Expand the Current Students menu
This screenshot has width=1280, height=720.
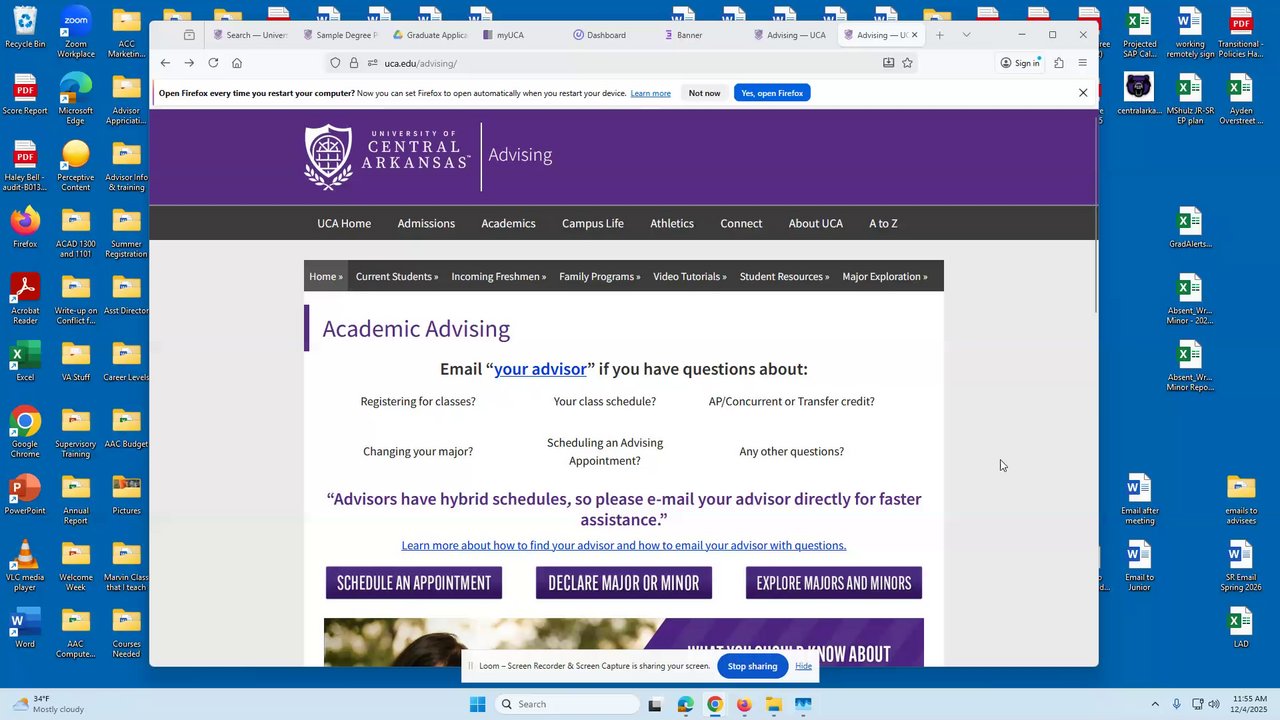click(397, 276)
